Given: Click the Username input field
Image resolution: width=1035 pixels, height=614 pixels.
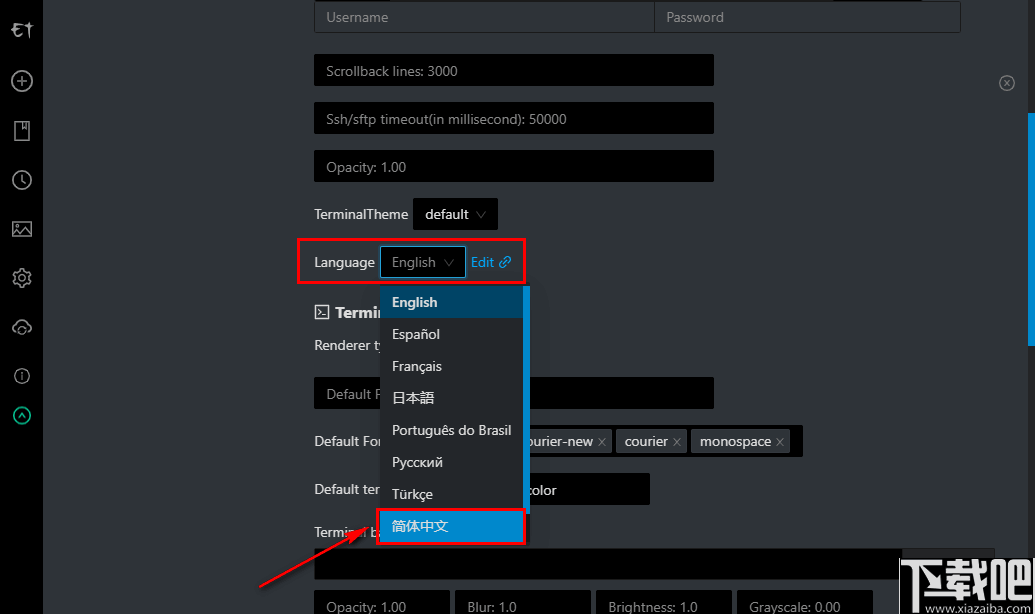Looking at the screenshot, I should [484, 17].
